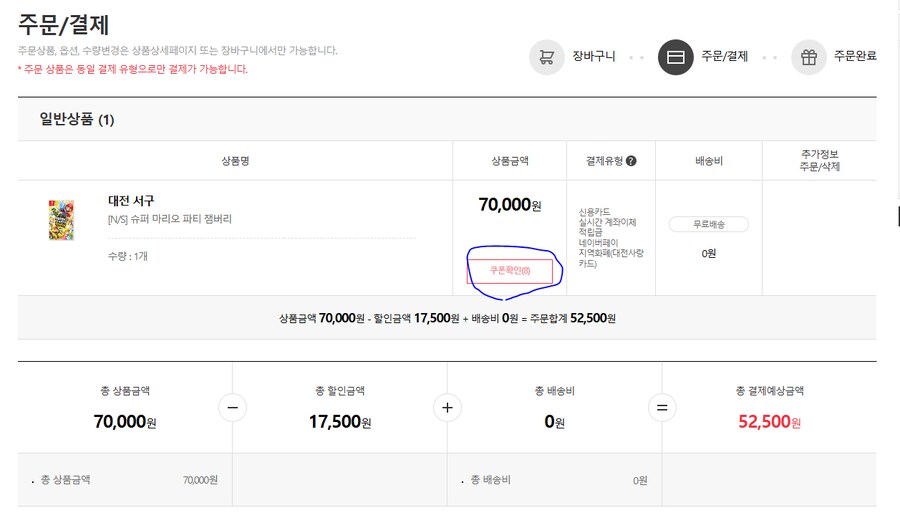Click the 총 상품금액 70,000원 detail row

click(x=125, y=480)
